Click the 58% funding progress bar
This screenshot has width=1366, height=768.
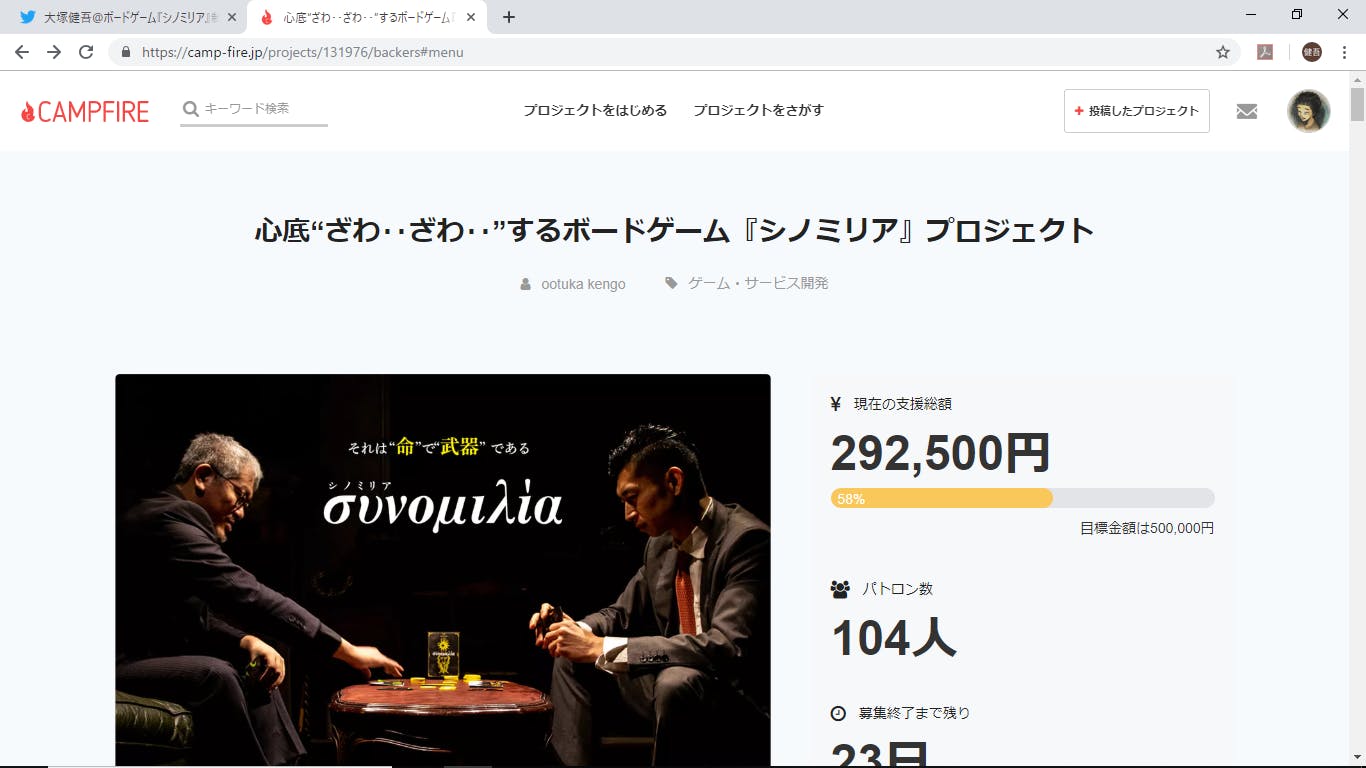(x=1022, y=498)
